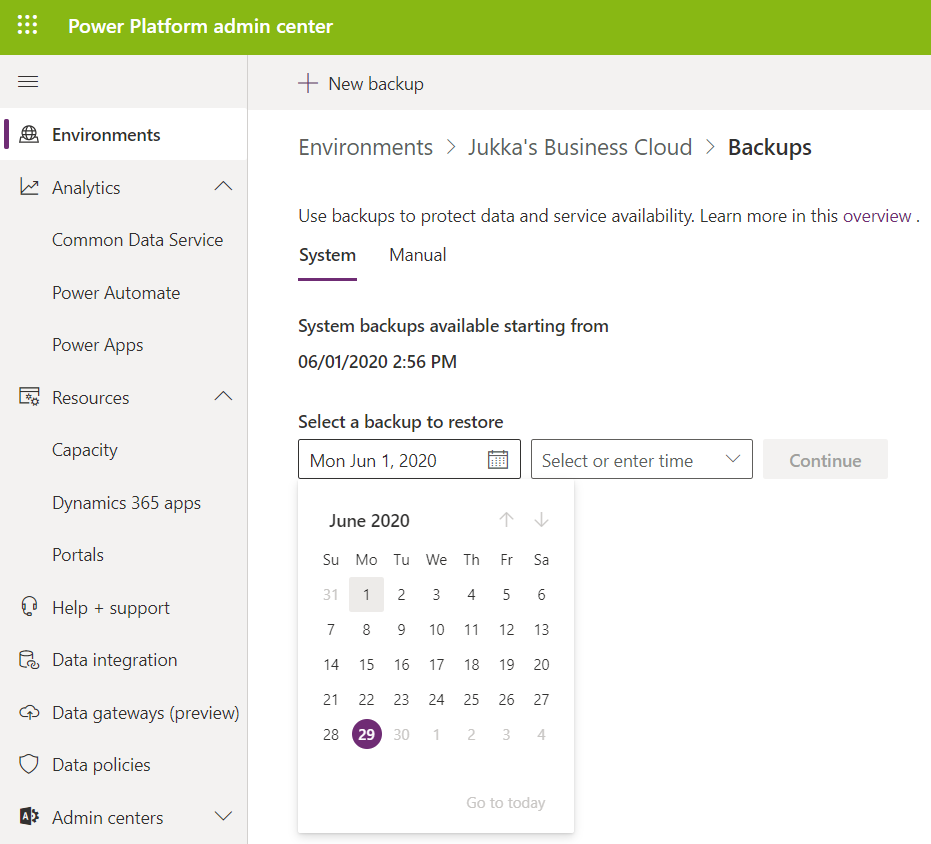Open Help + support page
The height and width of the screenshot is (844, 931).
coord(110,608)
